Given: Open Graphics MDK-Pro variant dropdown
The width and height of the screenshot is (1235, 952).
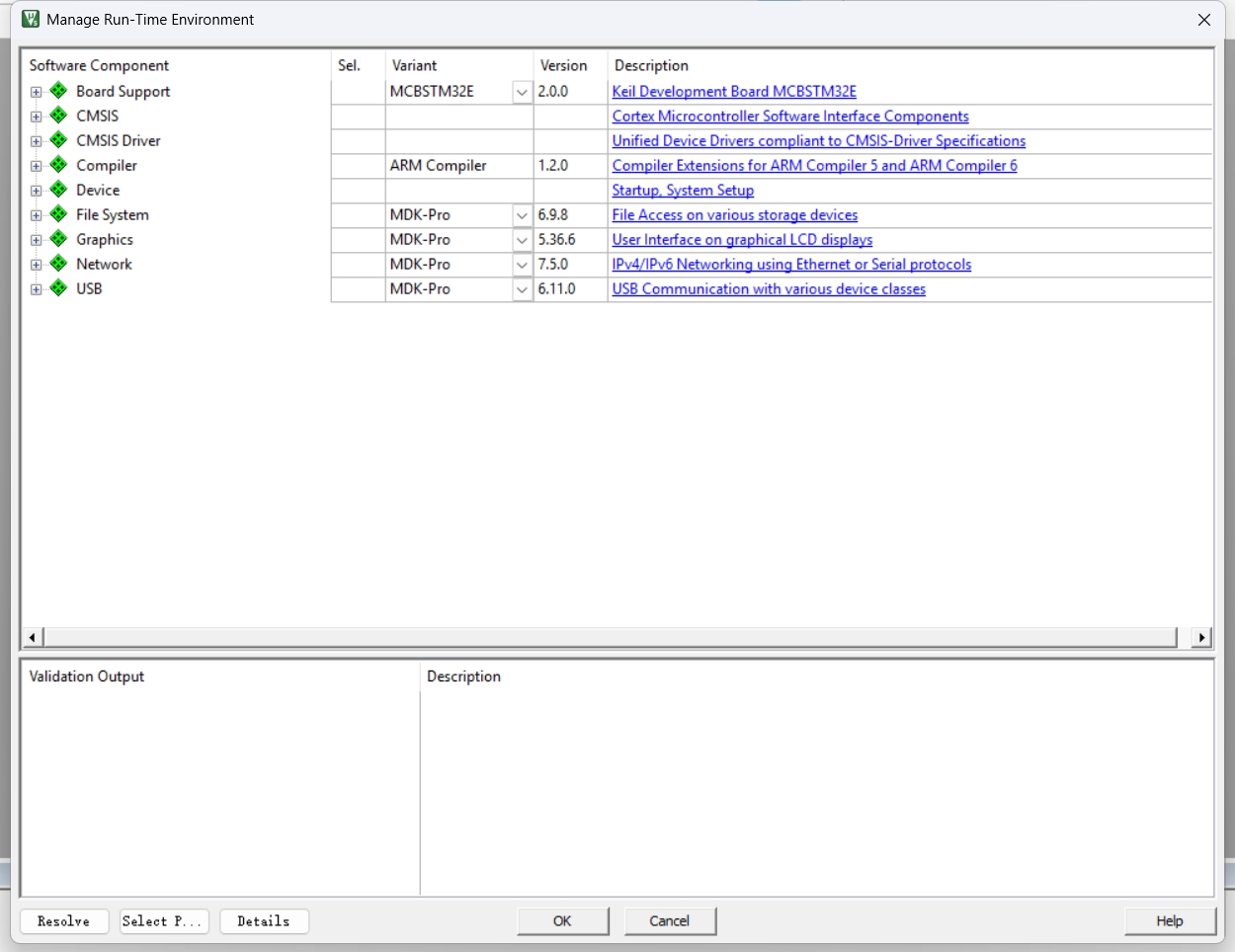Looking at the screenshot, I should 522,240.
